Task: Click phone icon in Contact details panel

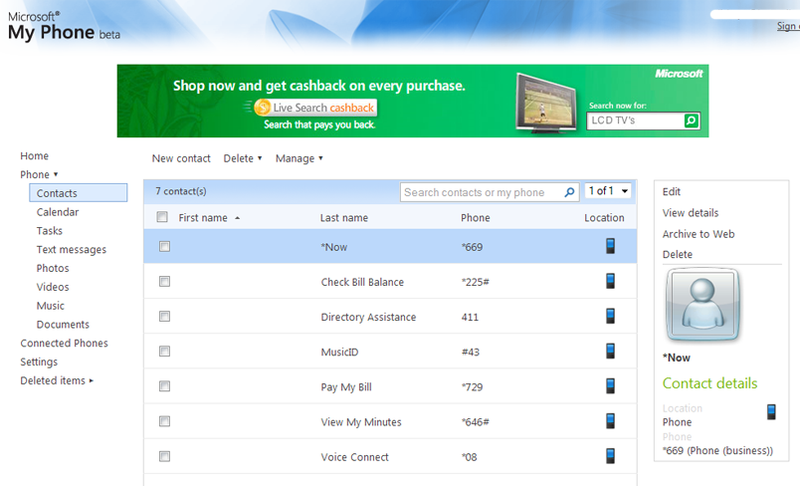Action: click(x=771, y=412)
